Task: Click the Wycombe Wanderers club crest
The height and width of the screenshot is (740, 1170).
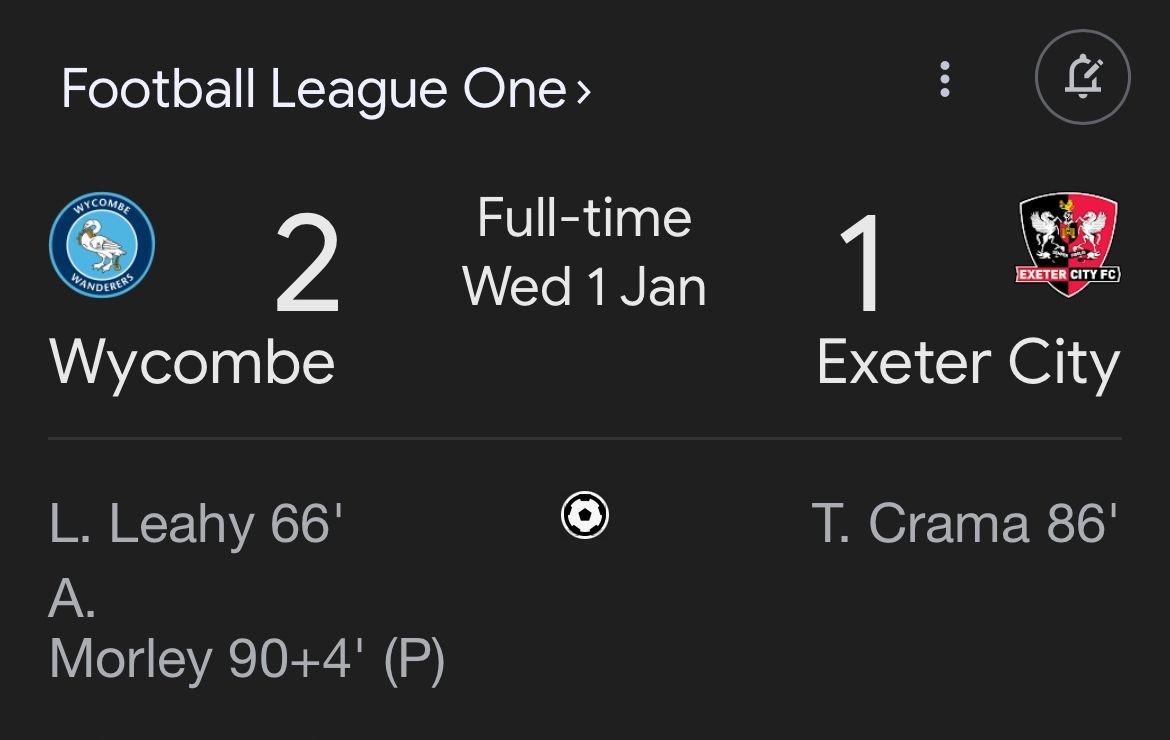Action: coord(102,246)
